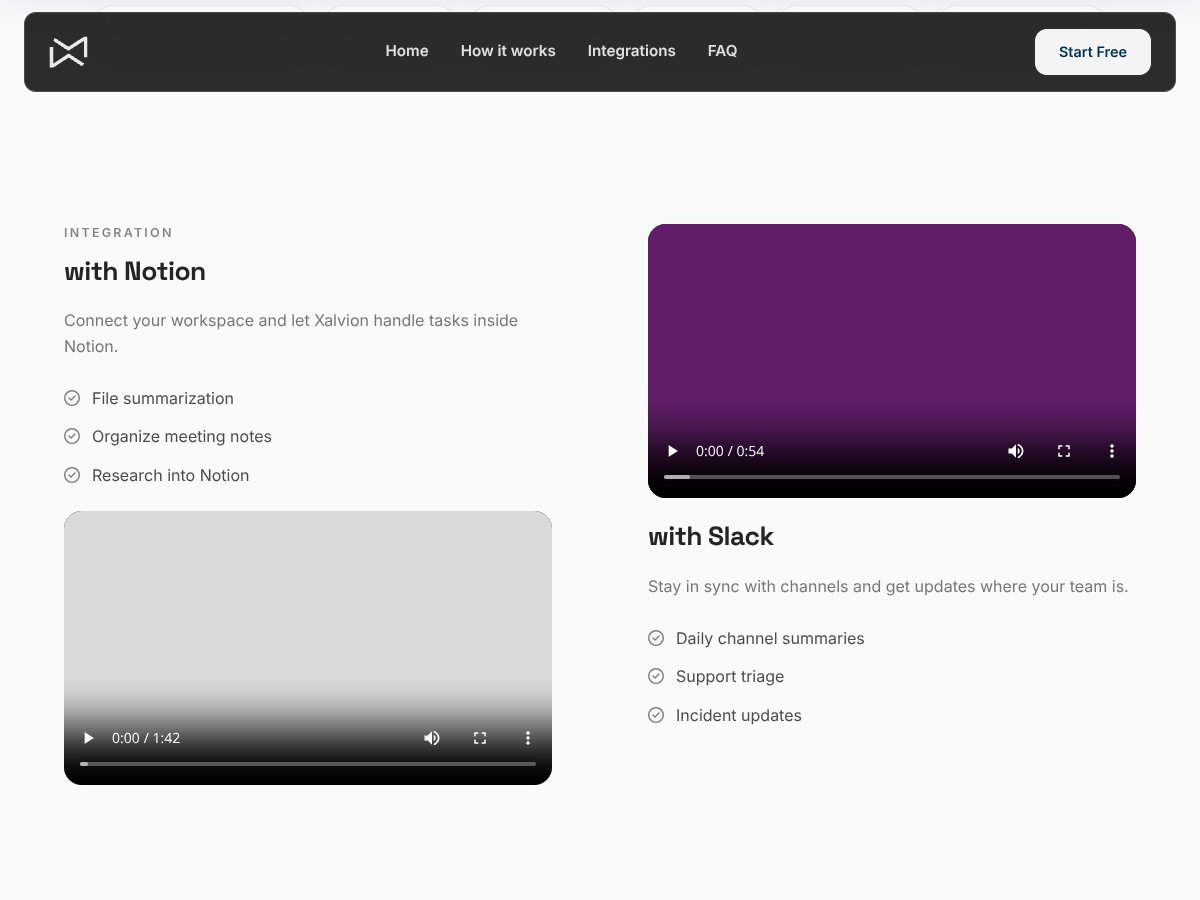Mute the Slack video
The image size is (1200, 900).
(x=1016, y=451)
